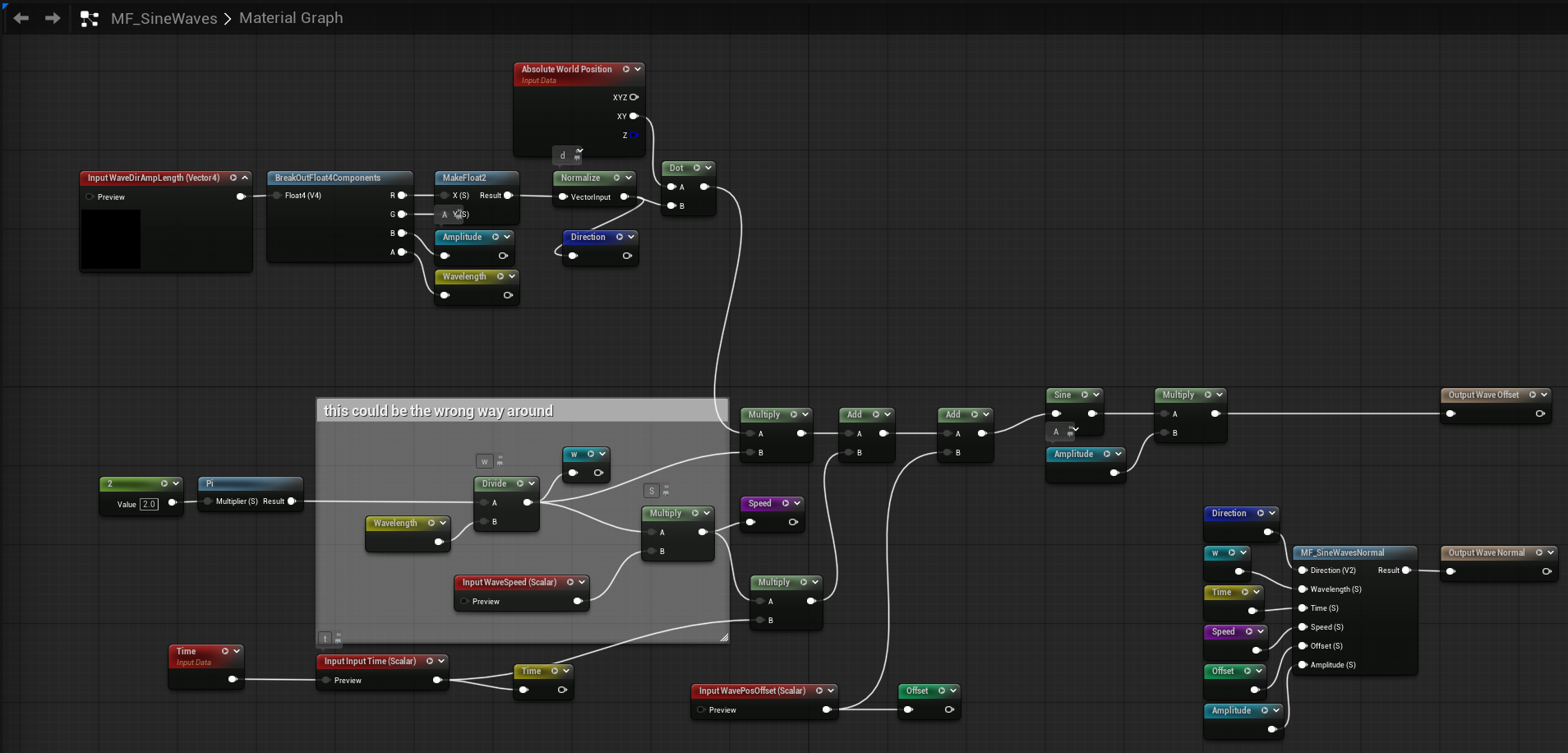This screenshot has width=1568, height=753.
Task: Expand the yellow Time reroute node below comment
Action: [566, 671]
